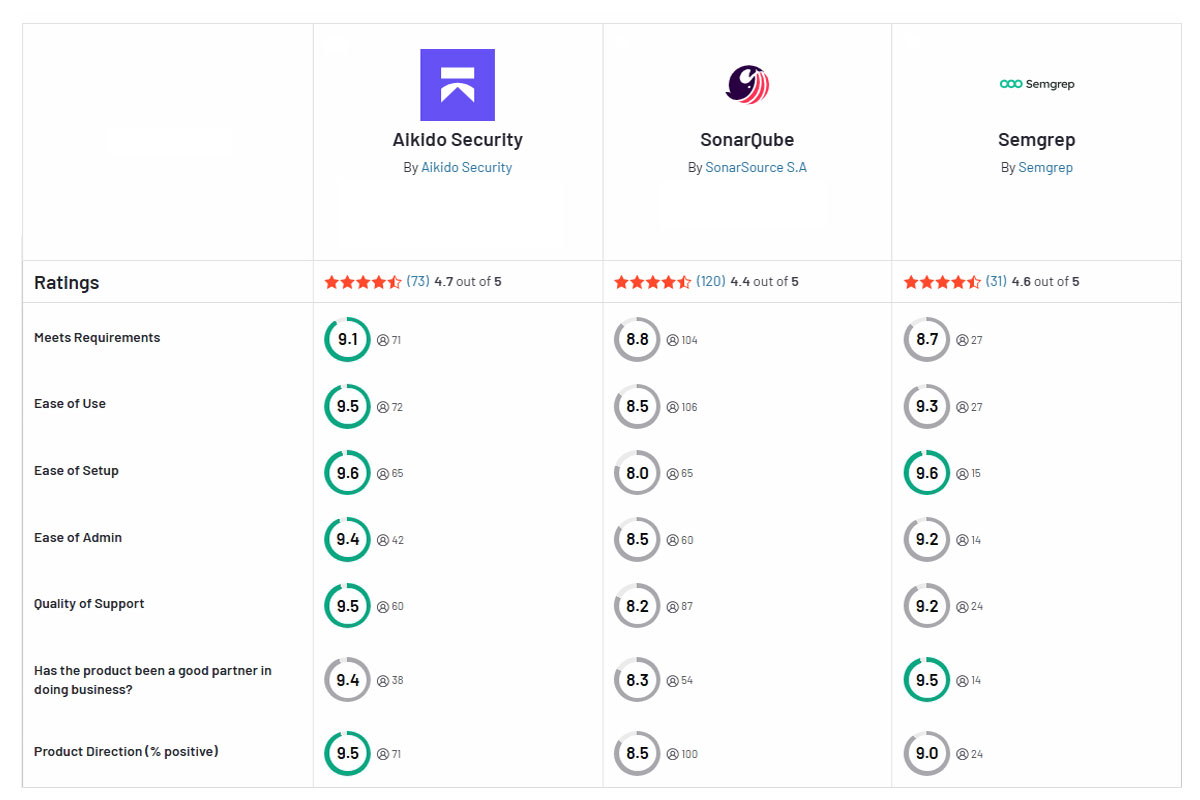Click SonarQube's 8.5 Ease of Admin score ring

[x=637, y=540]
